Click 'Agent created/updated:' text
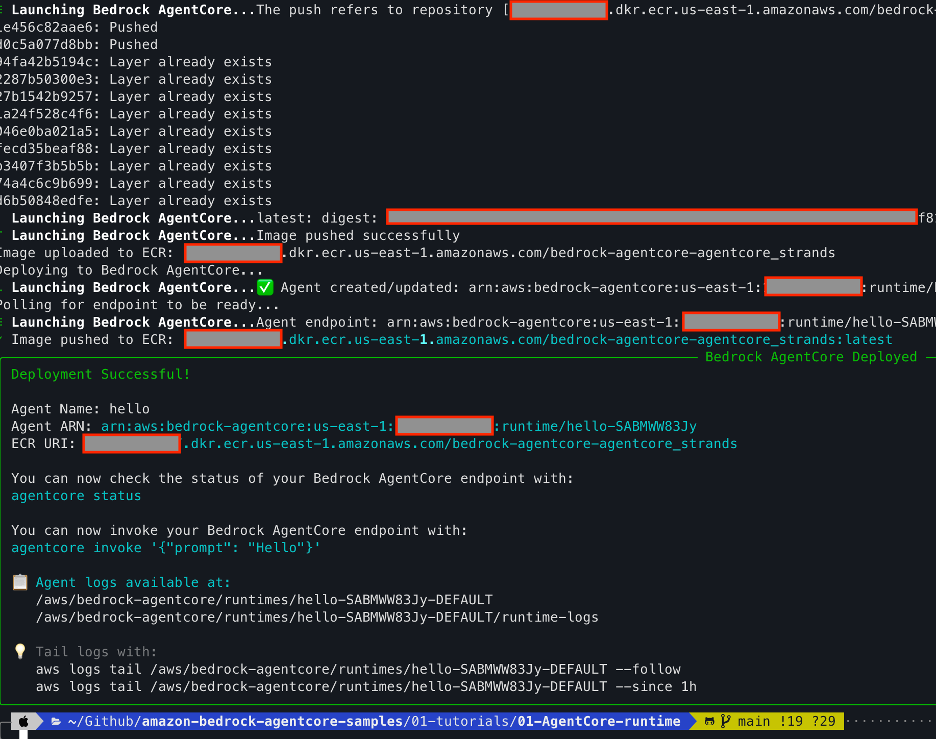Image resolution: width=936 pixels, height=740 pixels. point(370,288)
